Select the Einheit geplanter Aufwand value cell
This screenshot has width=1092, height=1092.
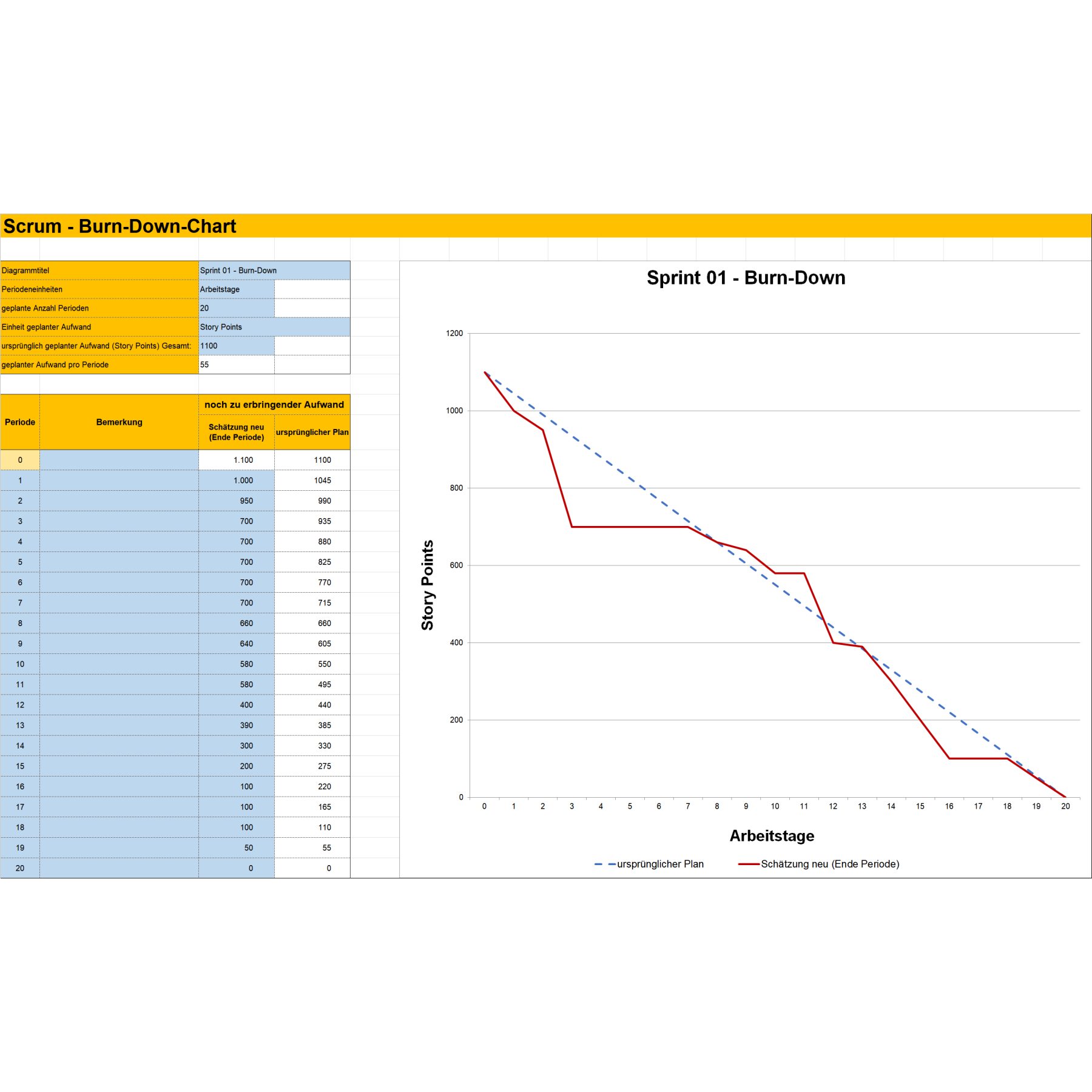[274, 327]
